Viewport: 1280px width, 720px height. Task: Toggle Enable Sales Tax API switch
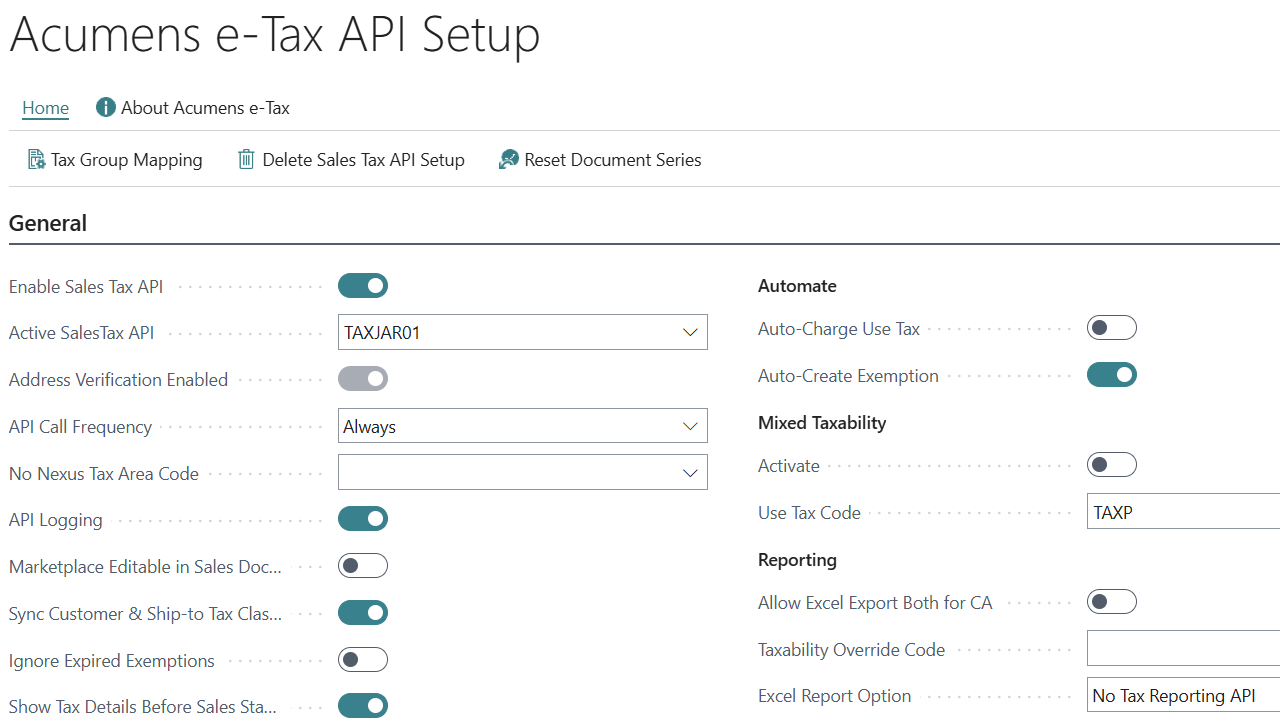(x=362, y=286)
